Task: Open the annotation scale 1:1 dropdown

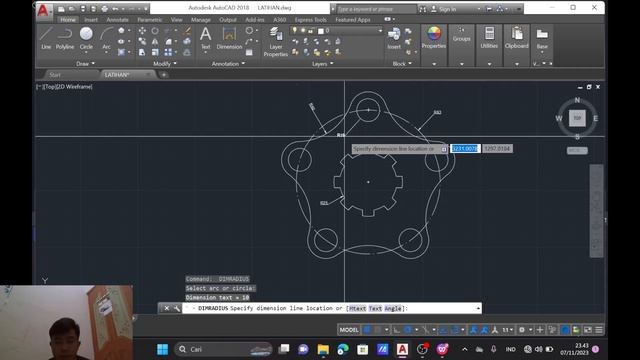Action: [508, 329]
